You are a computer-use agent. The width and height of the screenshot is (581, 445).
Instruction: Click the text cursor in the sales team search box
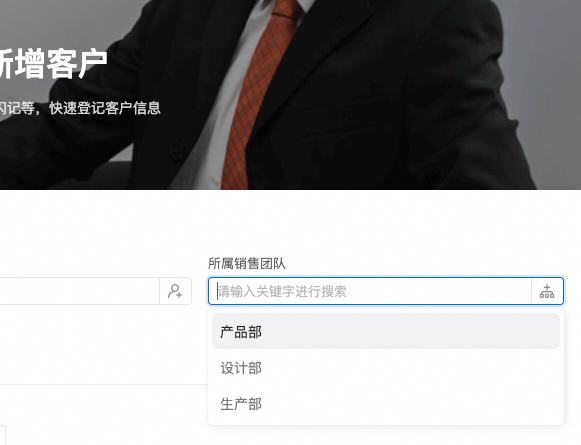[217, 291]
